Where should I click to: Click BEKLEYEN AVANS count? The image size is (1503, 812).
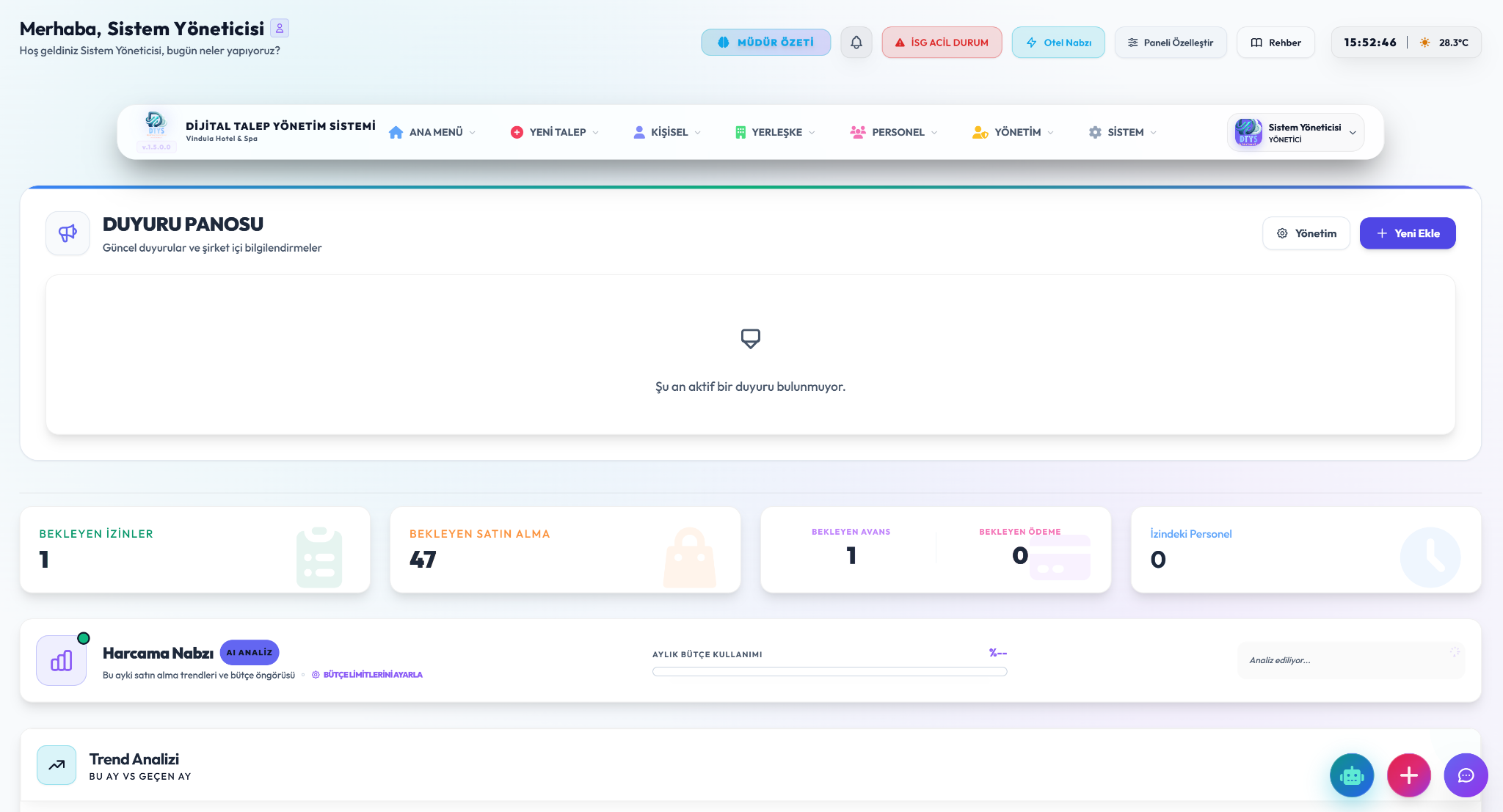tap(851, 555)
